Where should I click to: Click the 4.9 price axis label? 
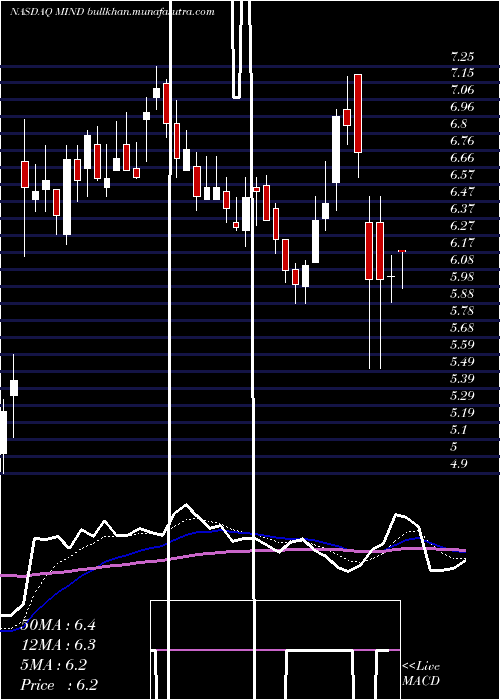[x=459, y=463]
